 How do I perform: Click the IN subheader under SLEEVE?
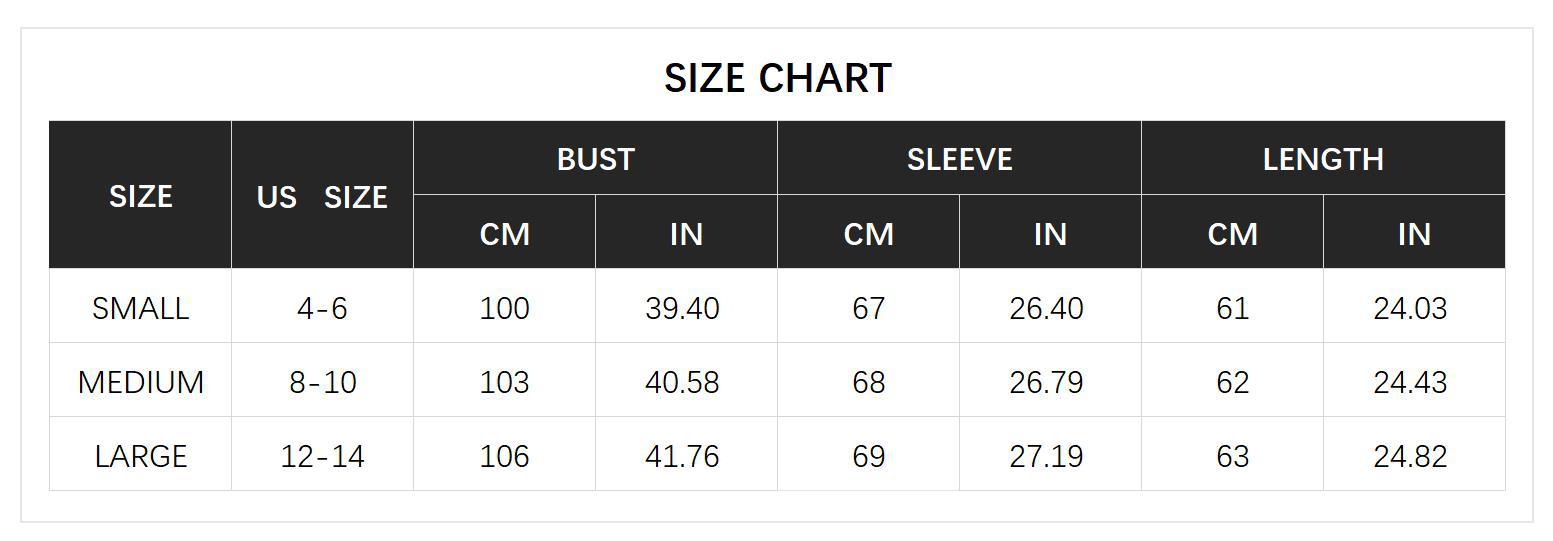click(x=1050, y=233)
